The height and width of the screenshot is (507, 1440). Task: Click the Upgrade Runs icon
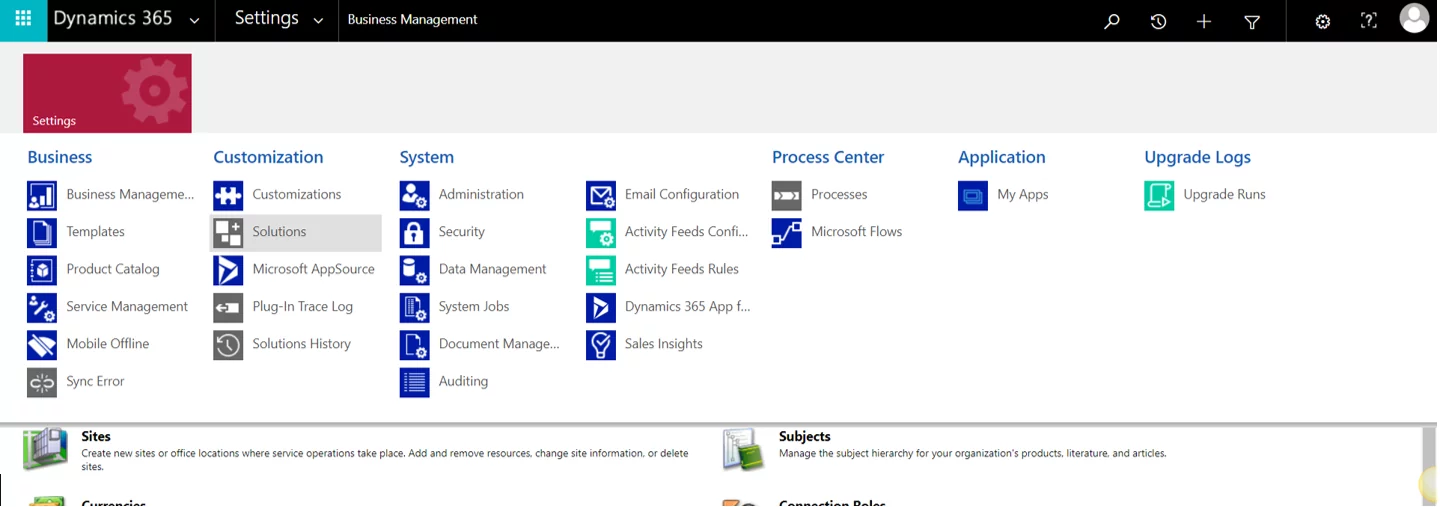click(1159, 195)
